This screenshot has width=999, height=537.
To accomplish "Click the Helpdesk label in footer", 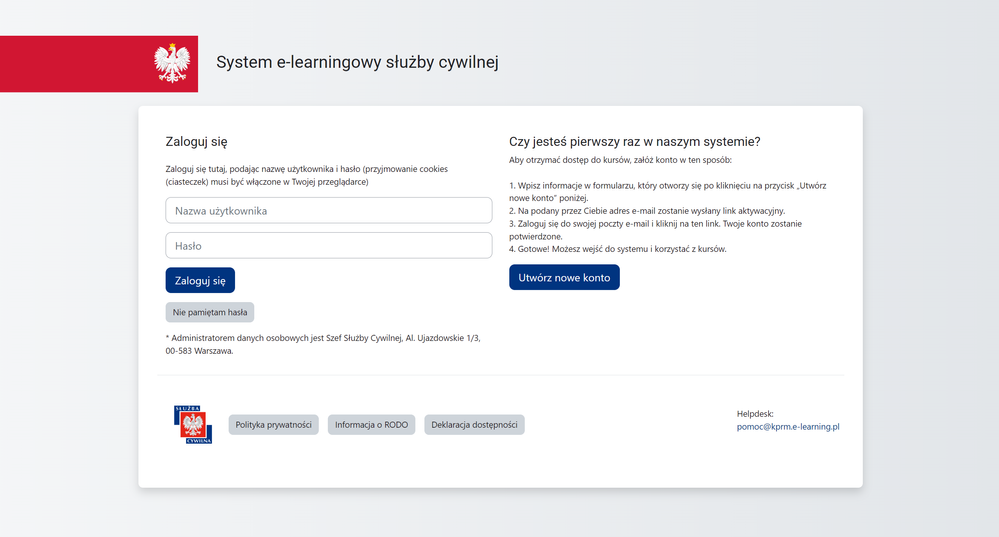I will click(x=755, y=413).
